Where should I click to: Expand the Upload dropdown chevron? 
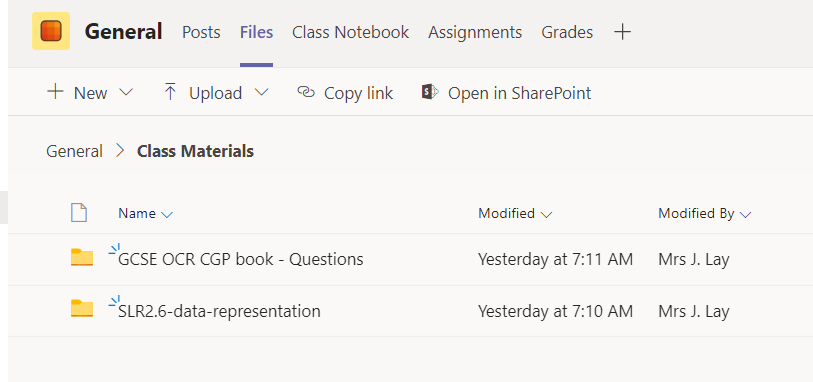click(x=262, y=93)
